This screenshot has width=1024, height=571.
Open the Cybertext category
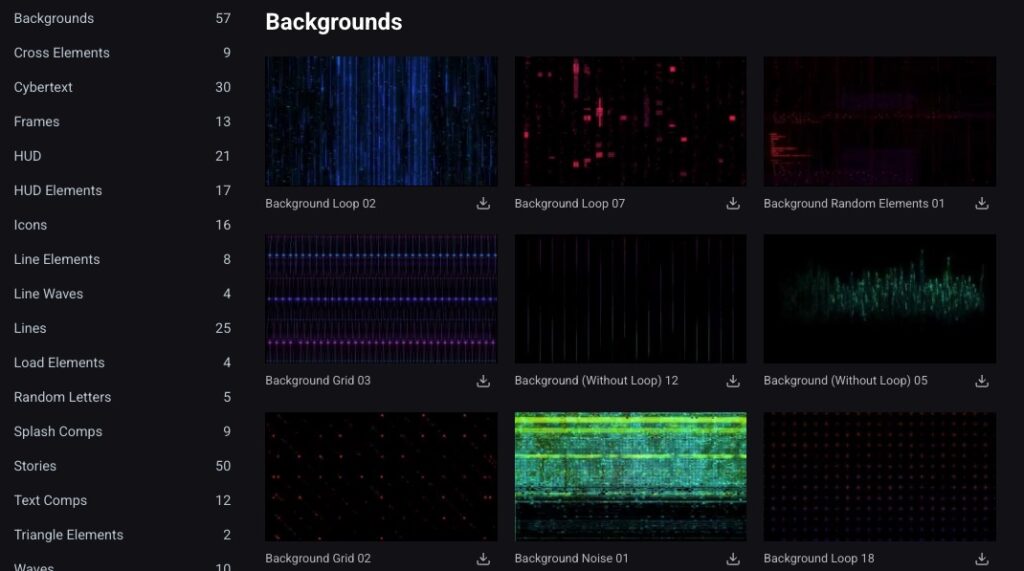tap(44, 87)
